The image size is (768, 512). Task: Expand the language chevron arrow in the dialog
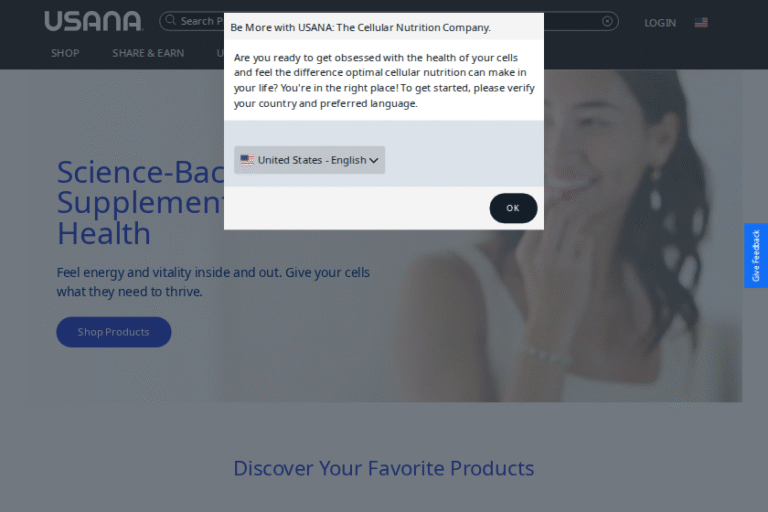point(374,161)
